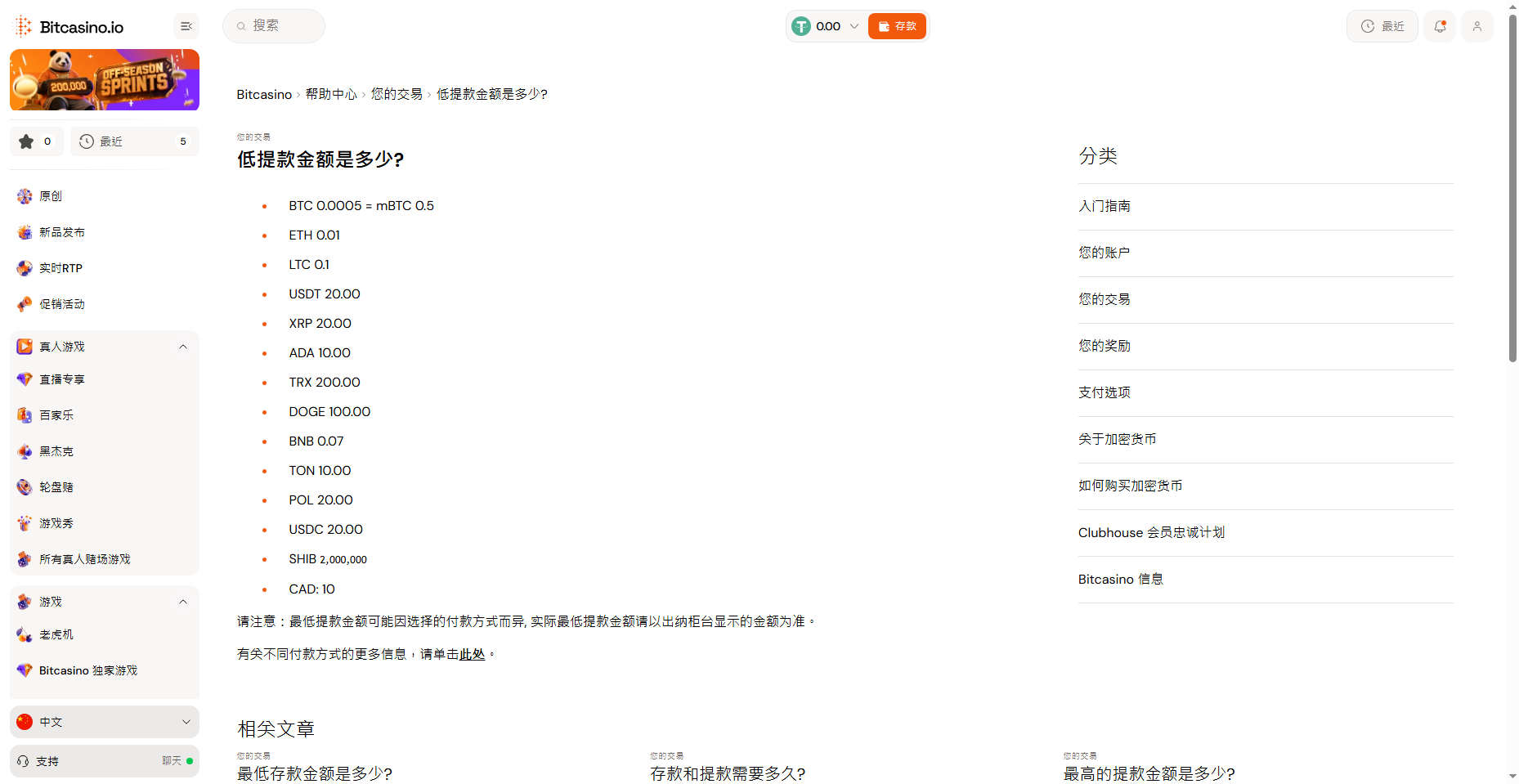
Task: Click the BTC 0.0005 = mBTC 0.5 line
Action: [x=361, y=206]
